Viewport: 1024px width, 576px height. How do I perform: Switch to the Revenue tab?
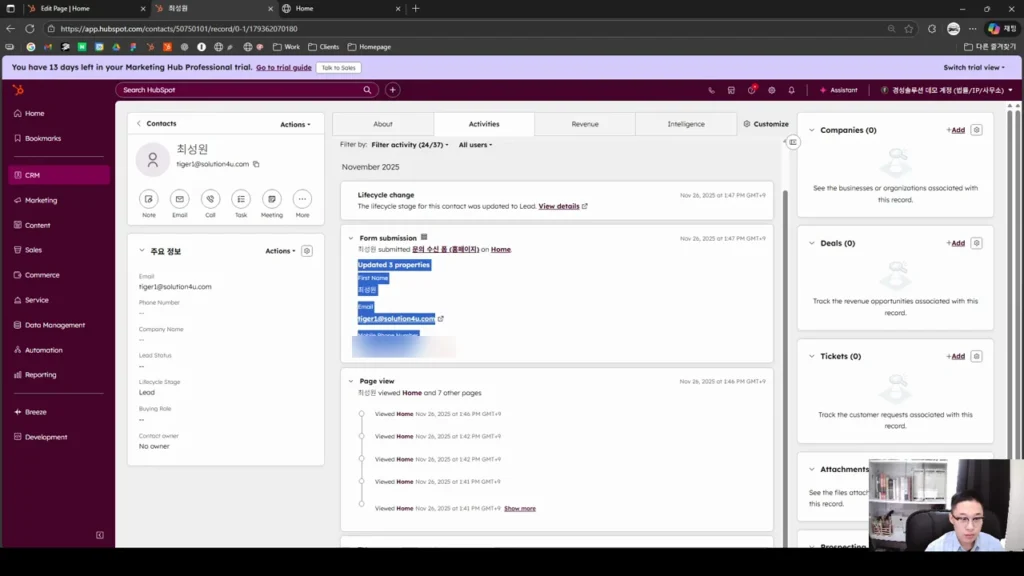click(x=584, y=124)
